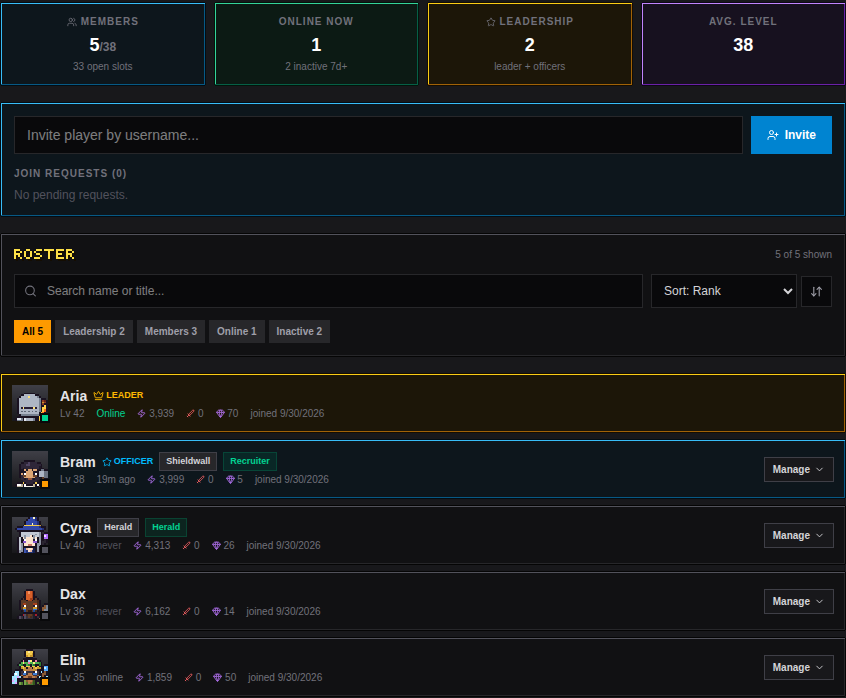Viewport: 846px width, 698px height.
Task: Click Aria's robot avatar
Action: pyautogui.click(x=30, y=403)
